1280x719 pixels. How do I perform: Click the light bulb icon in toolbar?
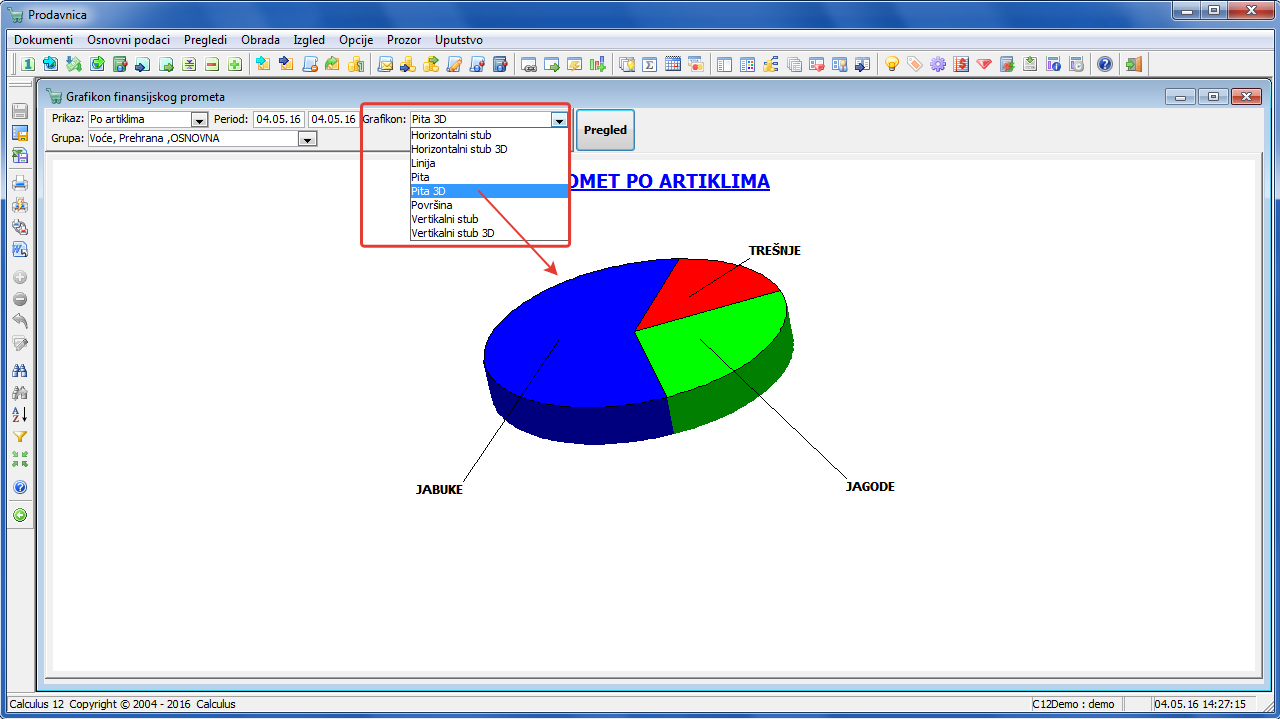pos(892,64)
